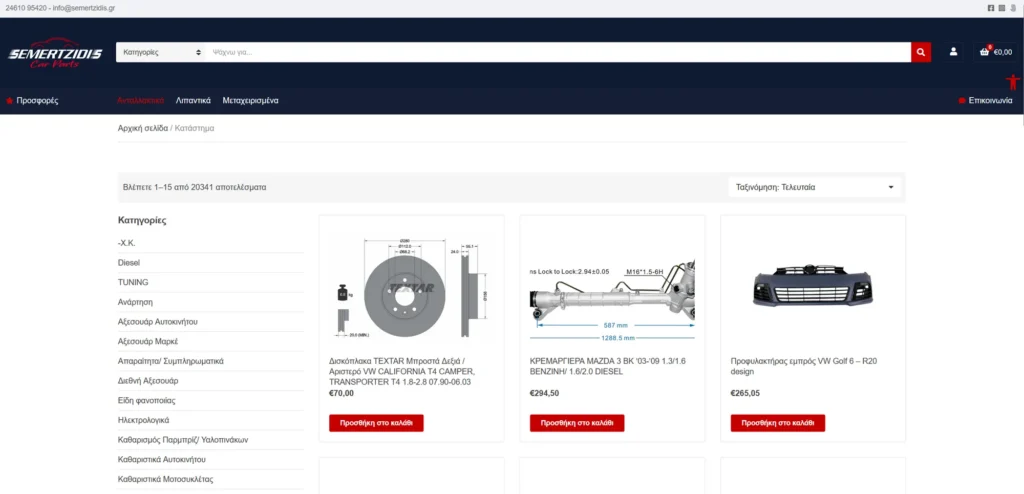Open the Facebook icon in top bar
Viewport: 1024px width, 494px height.
(991, 8)
